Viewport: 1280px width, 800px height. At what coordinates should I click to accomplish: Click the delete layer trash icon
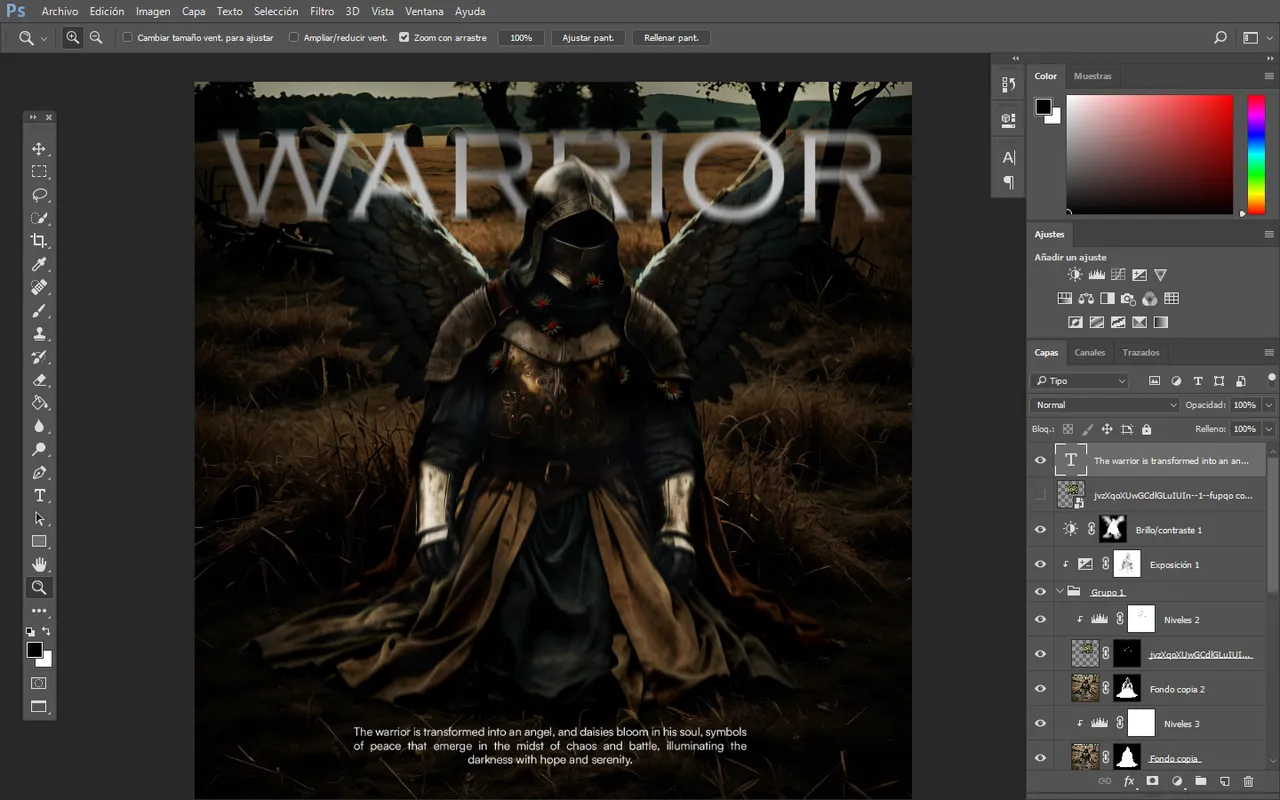1248,781
